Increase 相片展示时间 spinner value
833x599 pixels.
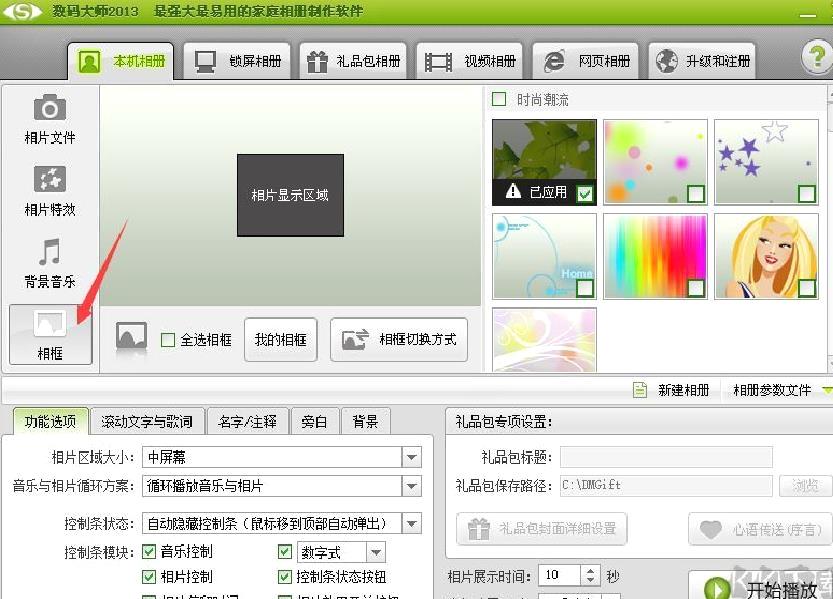click(590, 571)
